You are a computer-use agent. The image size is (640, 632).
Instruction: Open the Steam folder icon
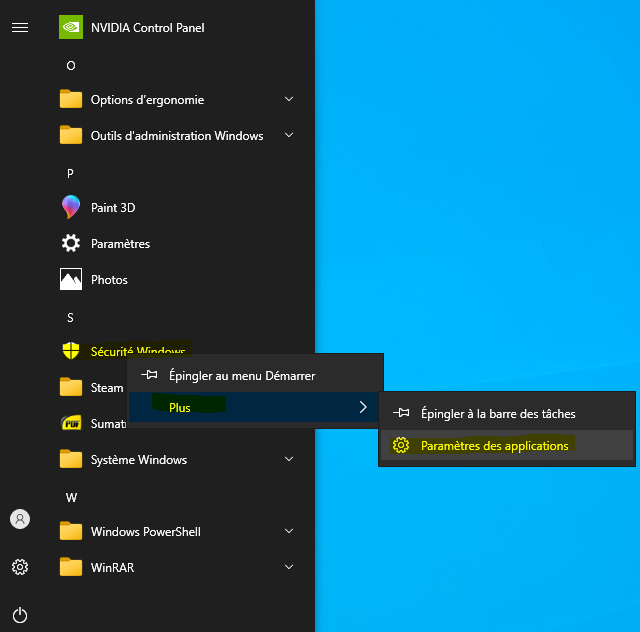tap(71, 387)
